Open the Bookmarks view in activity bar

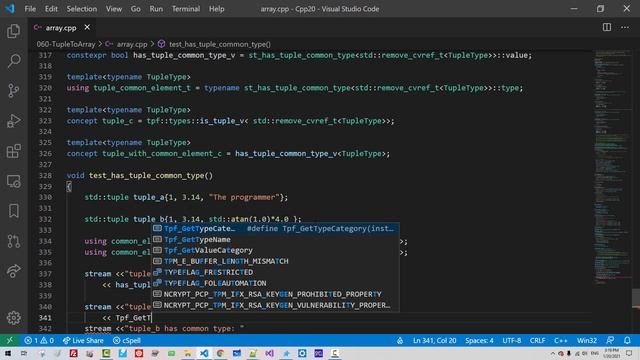point(13,211)
